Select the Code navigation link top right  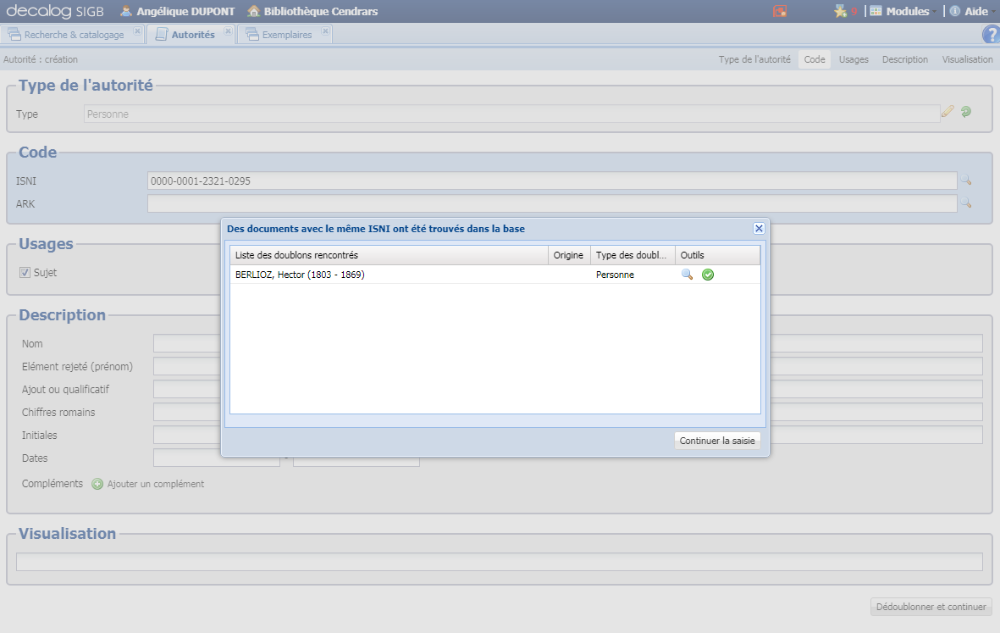(813, 59)
